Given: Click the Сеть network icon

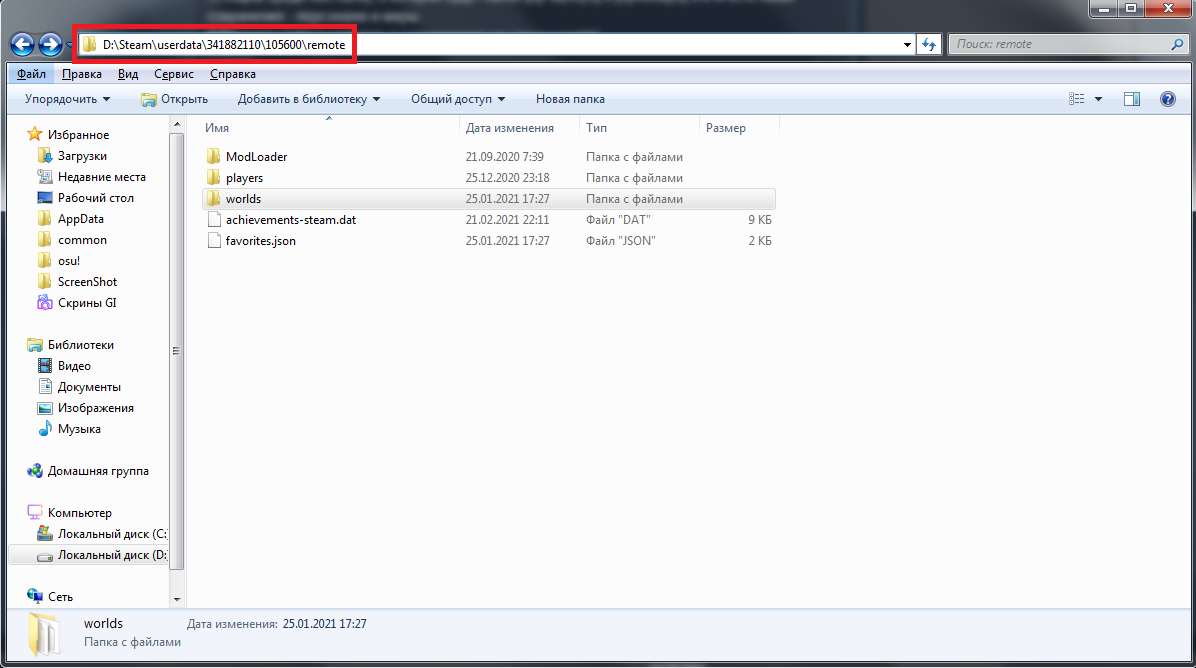Looking at the screenshot, I should [x=34, y=596].
